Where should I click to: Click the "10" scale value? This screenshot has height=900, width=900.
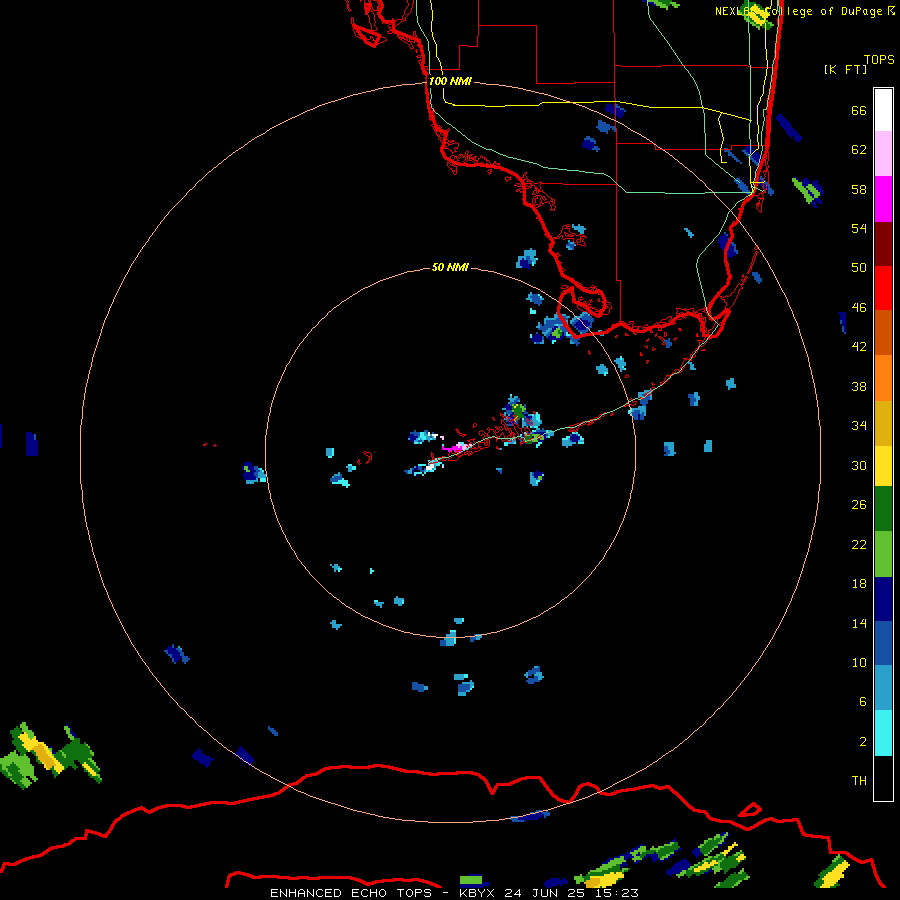pos(859,662)
